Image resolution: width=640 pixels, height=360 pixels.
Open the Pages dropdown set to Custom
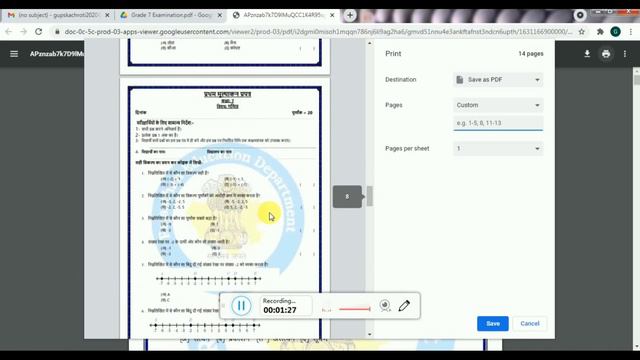tap(498, 105)
